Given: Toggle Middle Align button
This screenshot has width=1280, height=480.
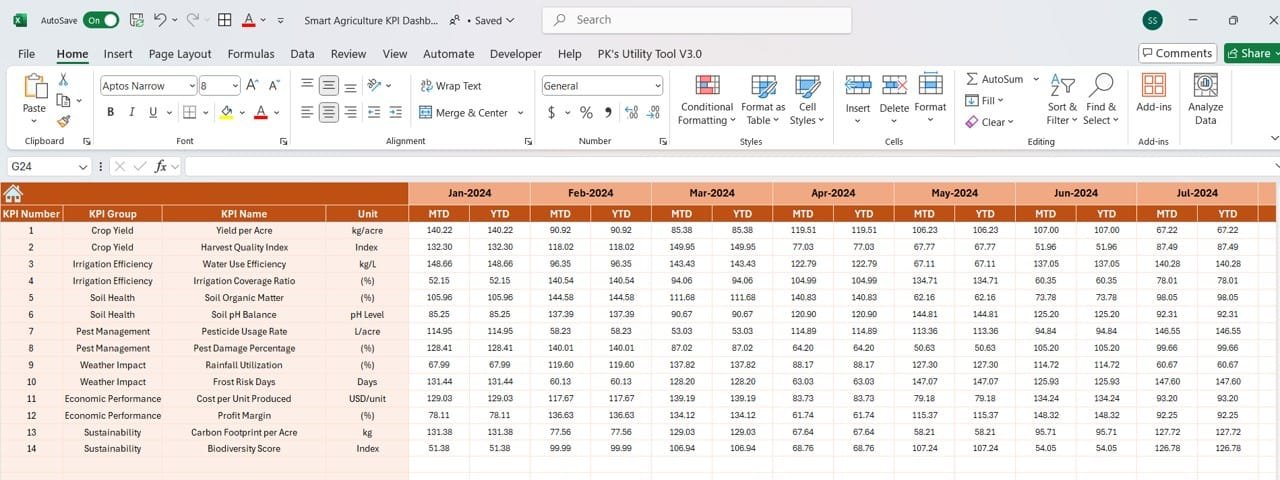Looking at the screenshot, I should coord(329,86).
